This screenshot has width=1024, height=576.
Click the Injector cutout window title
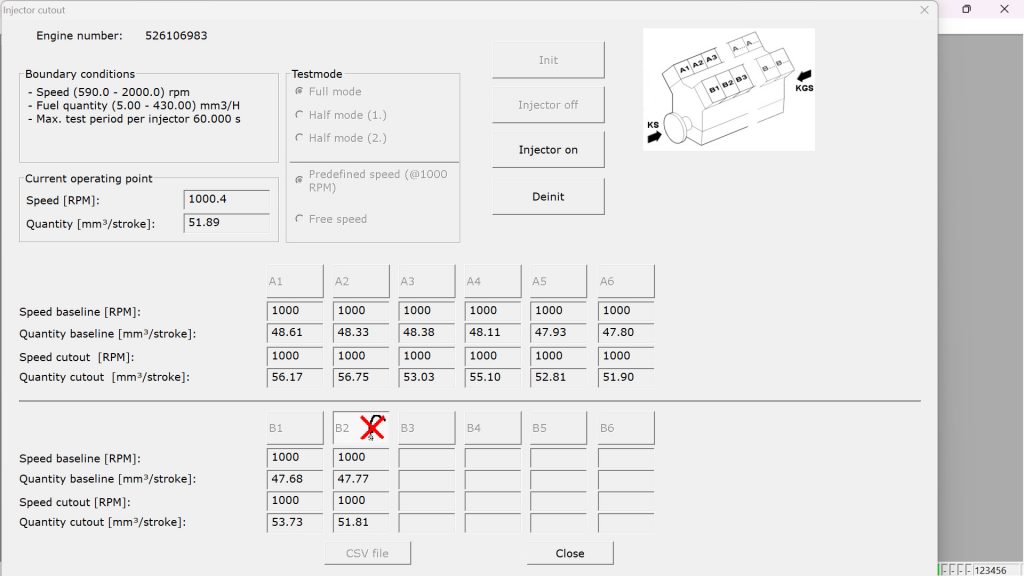pos(34,10)
